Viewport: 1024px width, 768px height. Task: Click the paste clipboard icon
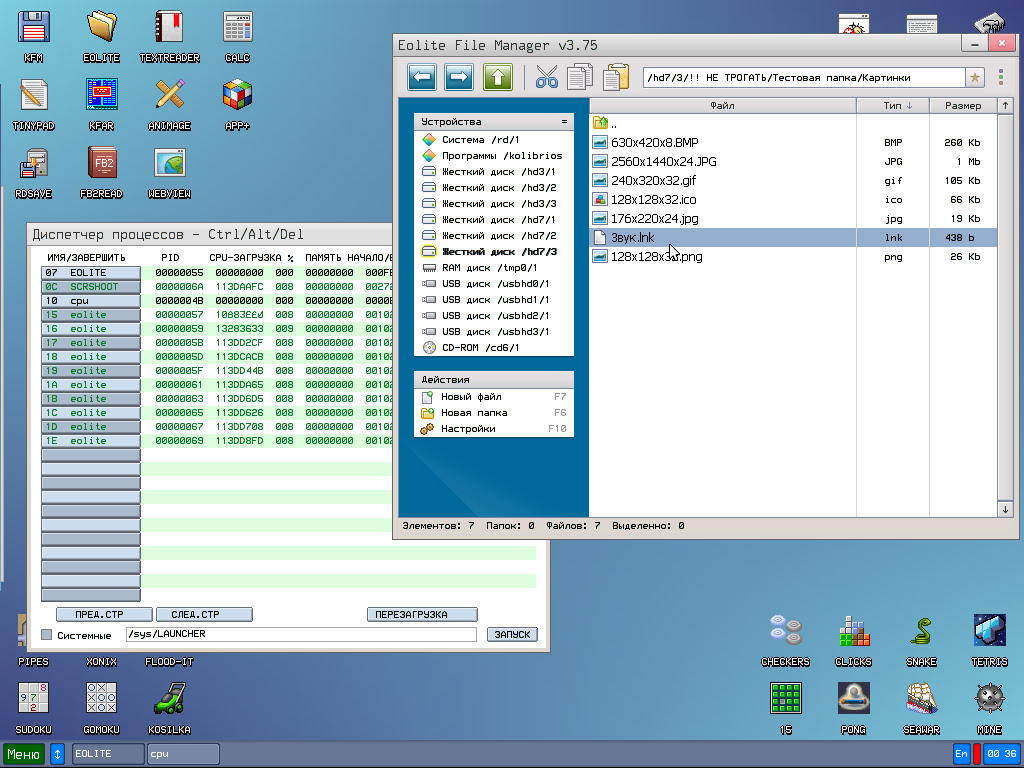(616, 77)
